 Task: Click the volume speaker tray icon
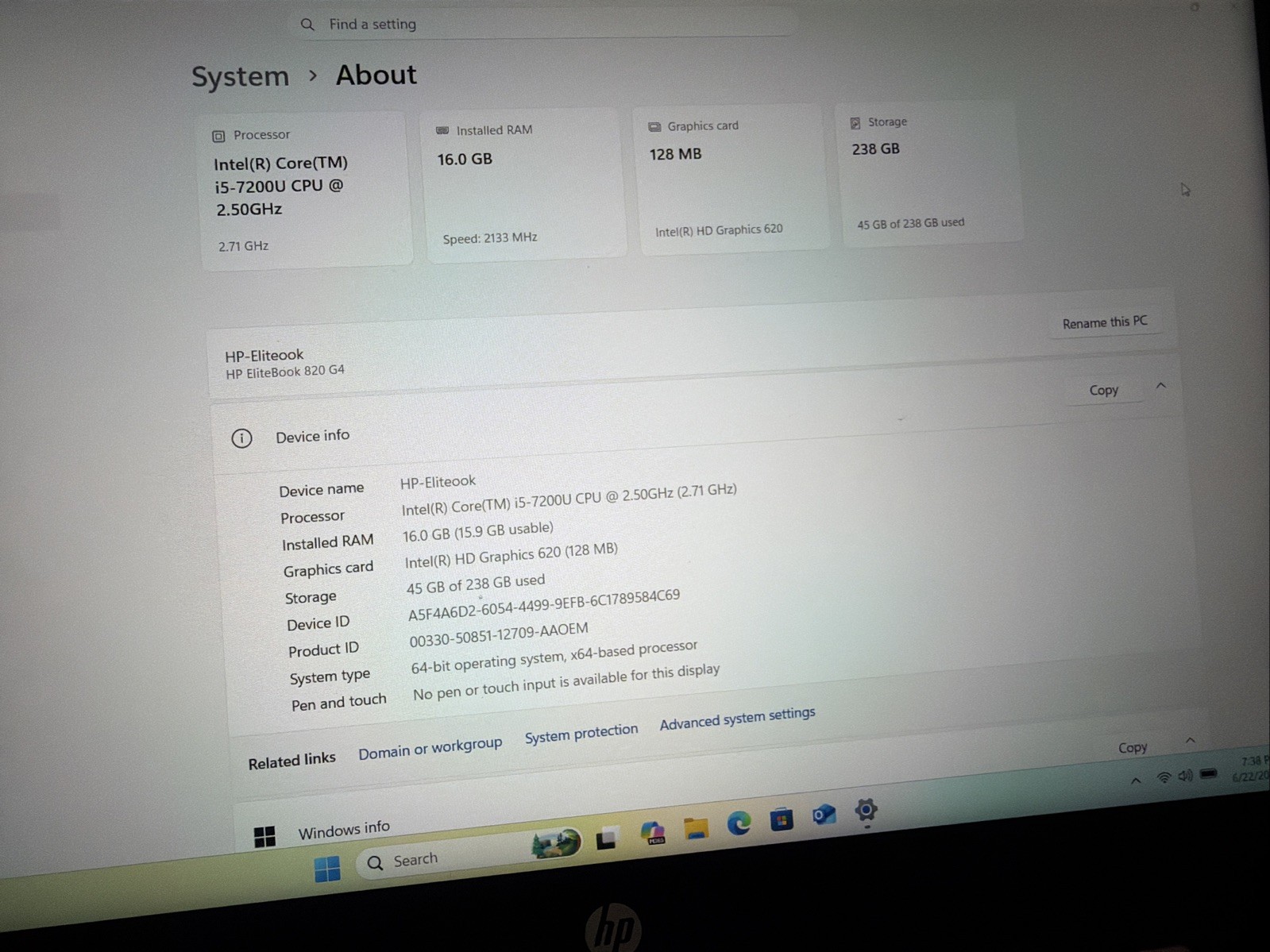pos(1185,775)
